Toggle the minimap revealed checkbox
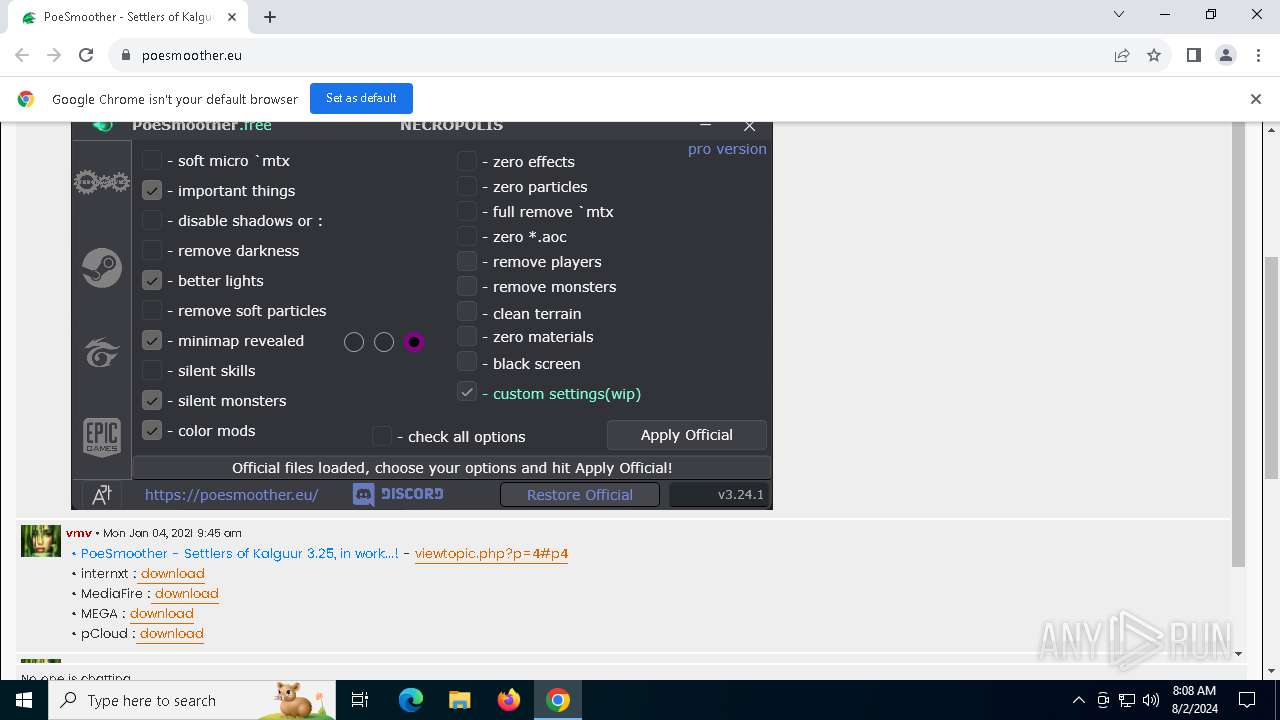The width and height of the screenshot is (1280, 720). (x=152, y=340)
